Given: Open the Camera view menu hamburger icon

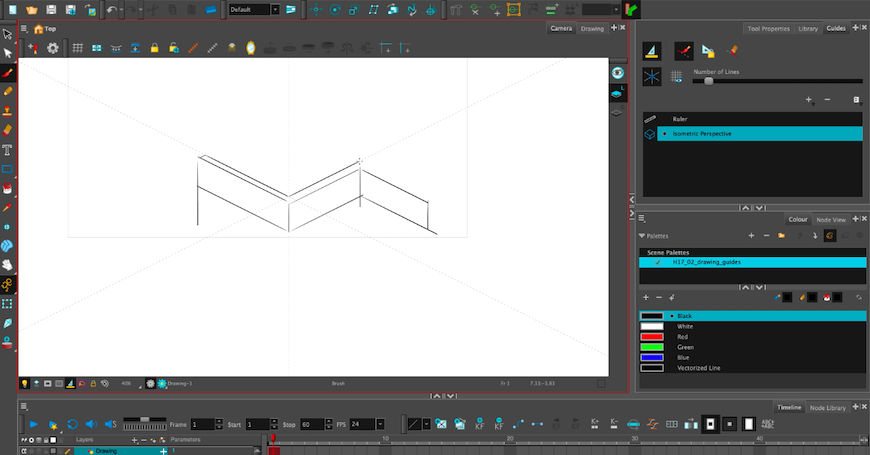Looking at the screenshot, I should [24, 29].
